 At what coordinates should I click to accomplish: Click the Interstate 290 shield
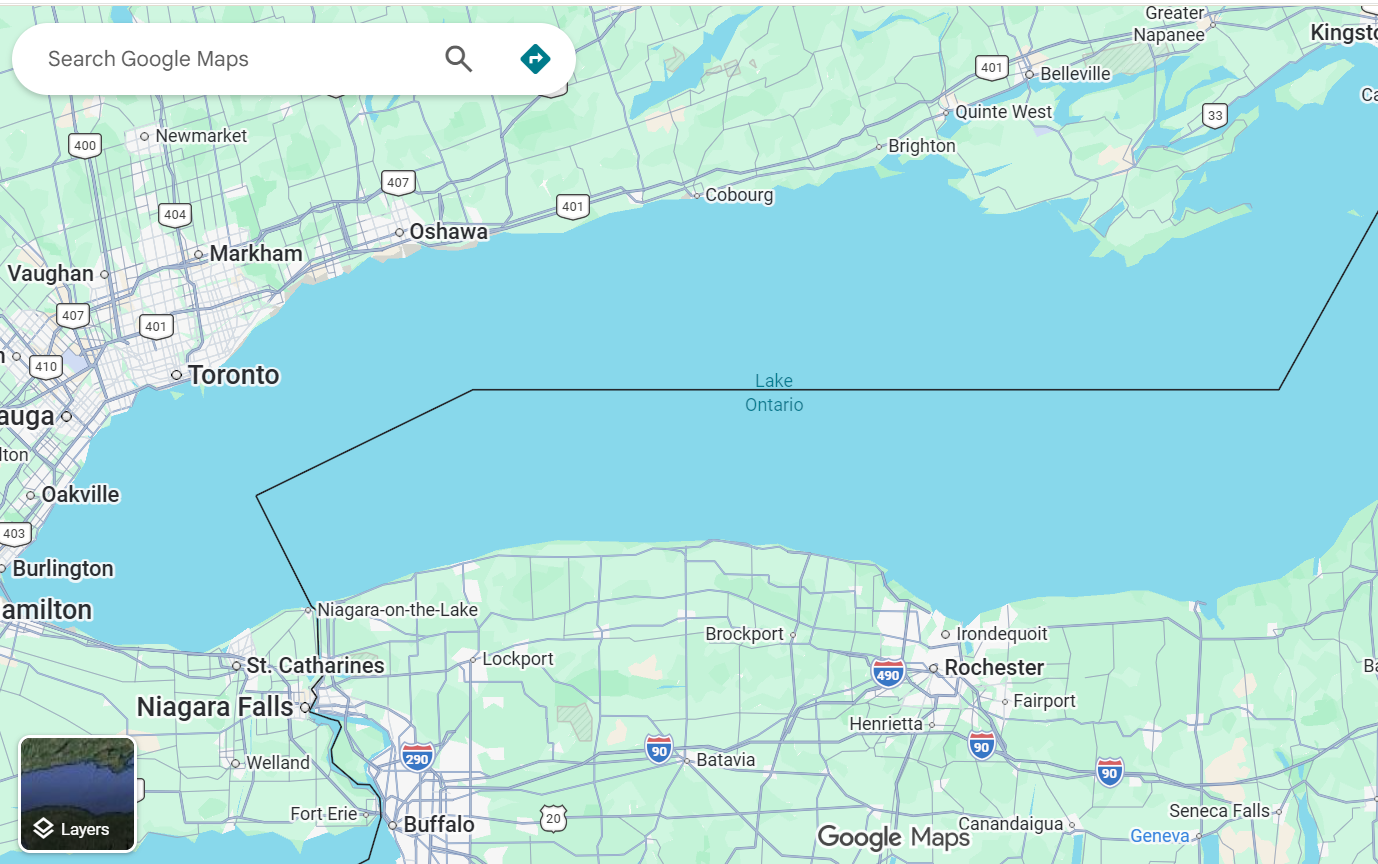[418, 756]
